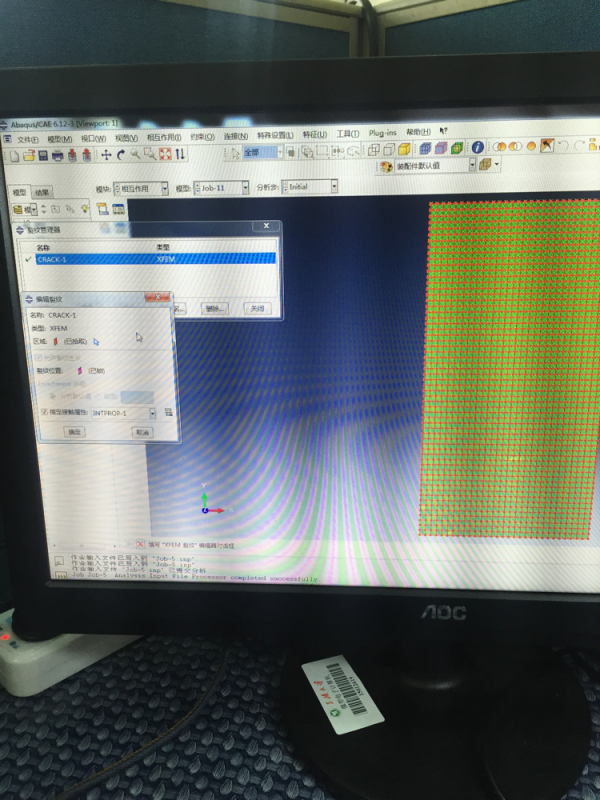Open the Query information tool

click(x=478, y=147)
